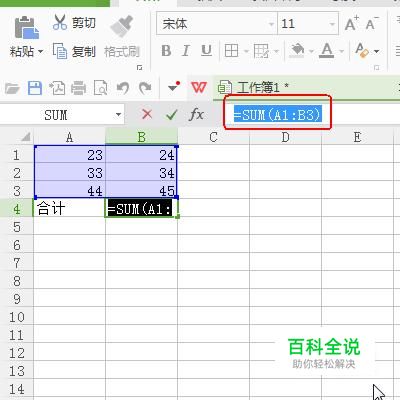Open the font name dropdown (宋体)
This screenshot has height=400, width=400.
tap(272, 24)
